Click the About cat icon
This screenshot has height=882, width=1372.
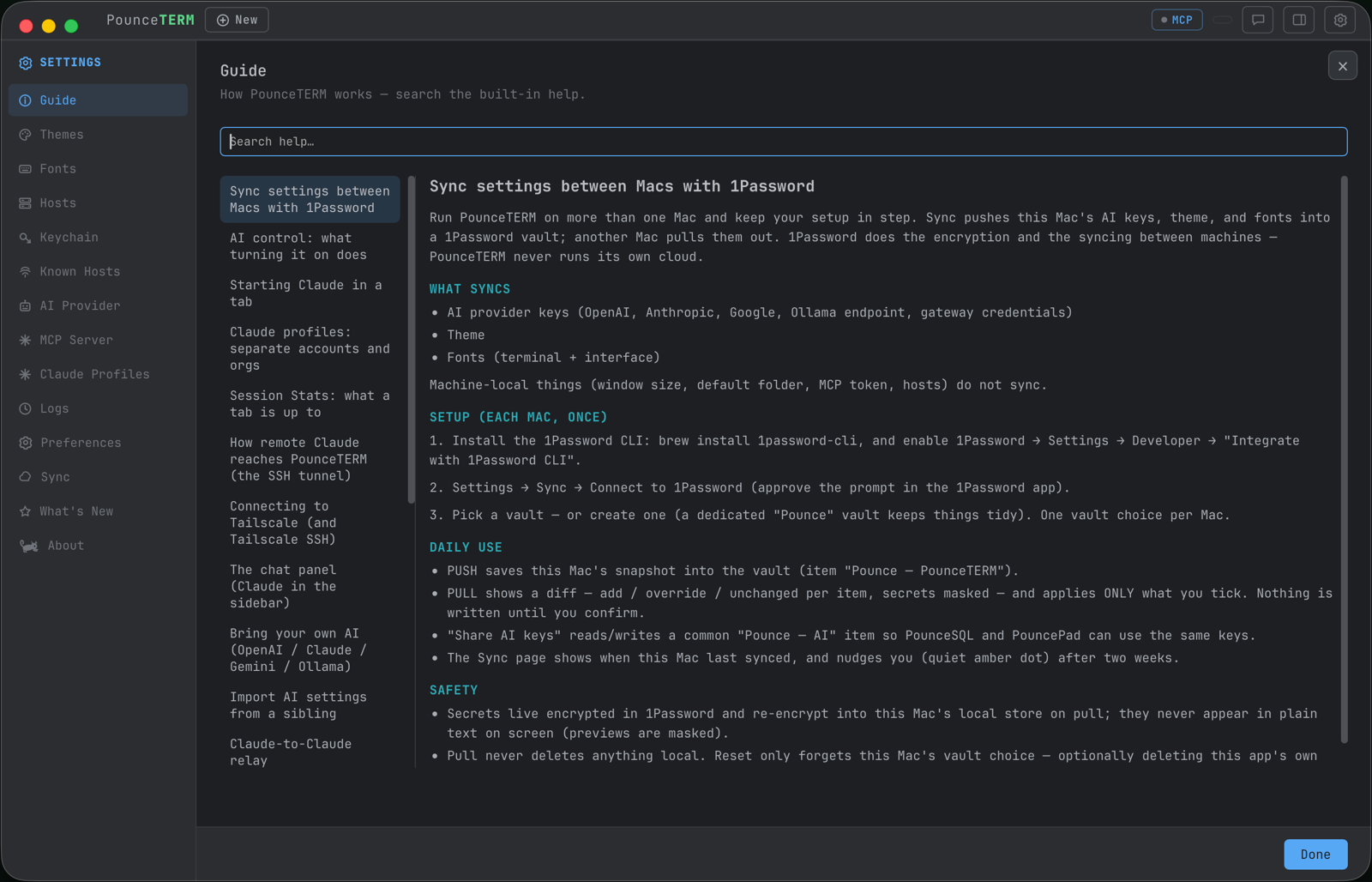(x=28, y=546)
